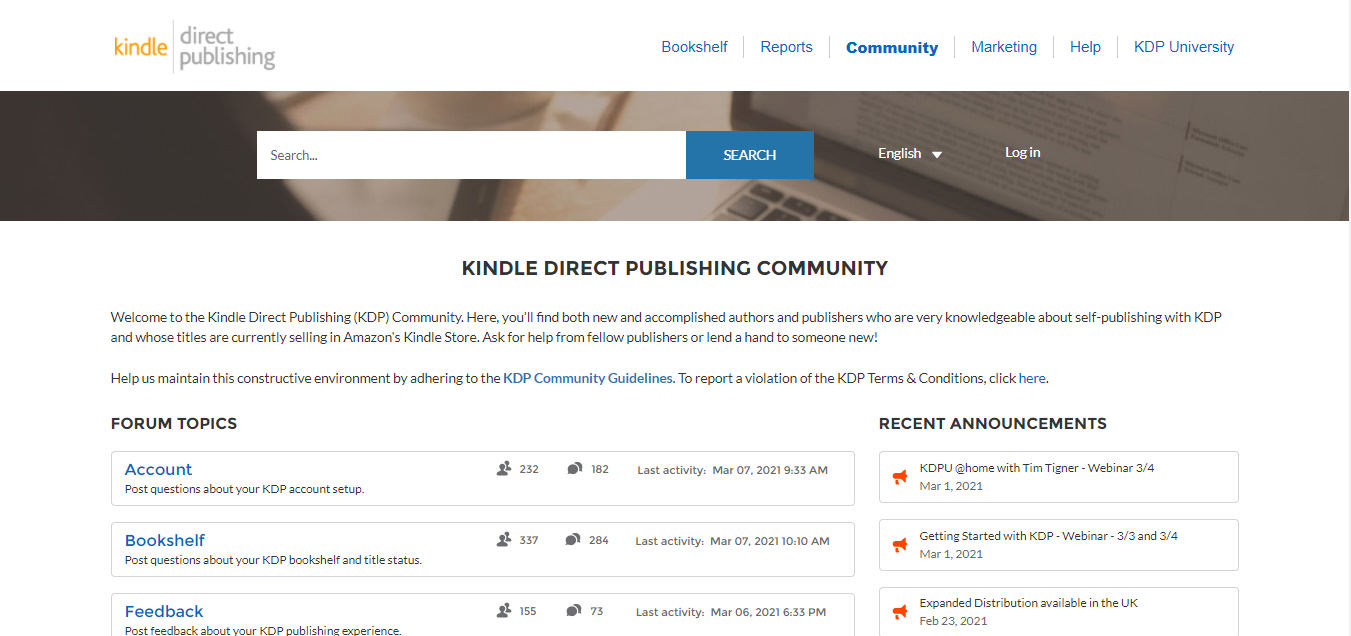Open the KDP University menu item

point(1184,47)
